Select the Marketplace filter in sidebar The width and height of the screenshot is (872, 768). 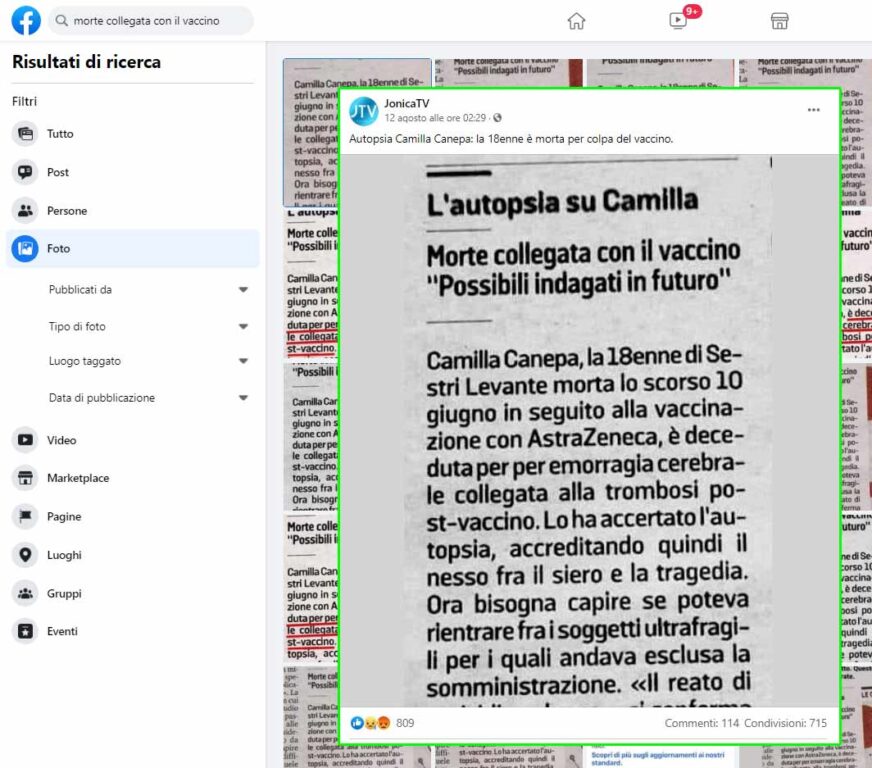(x=132, y=478)
